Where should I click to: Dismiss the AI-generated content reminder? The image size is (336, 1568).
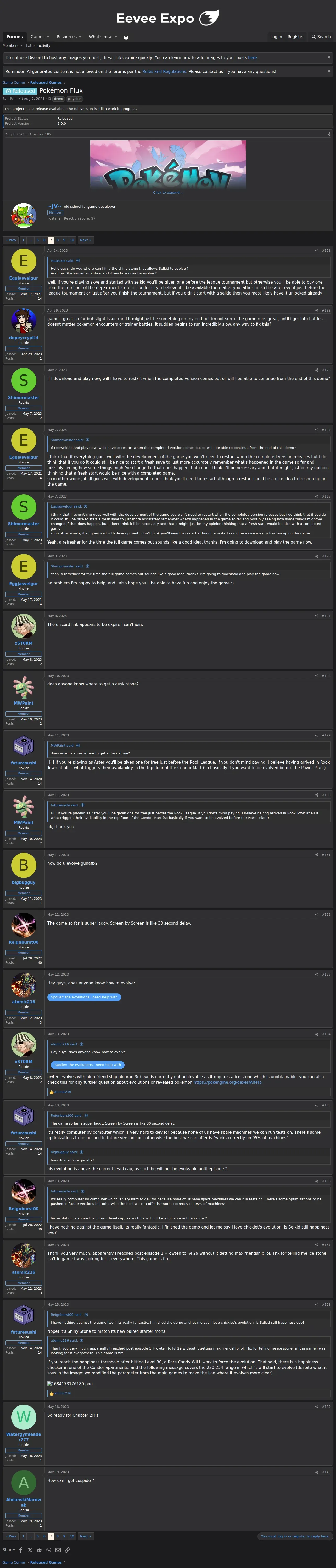[x=329, y=71]
